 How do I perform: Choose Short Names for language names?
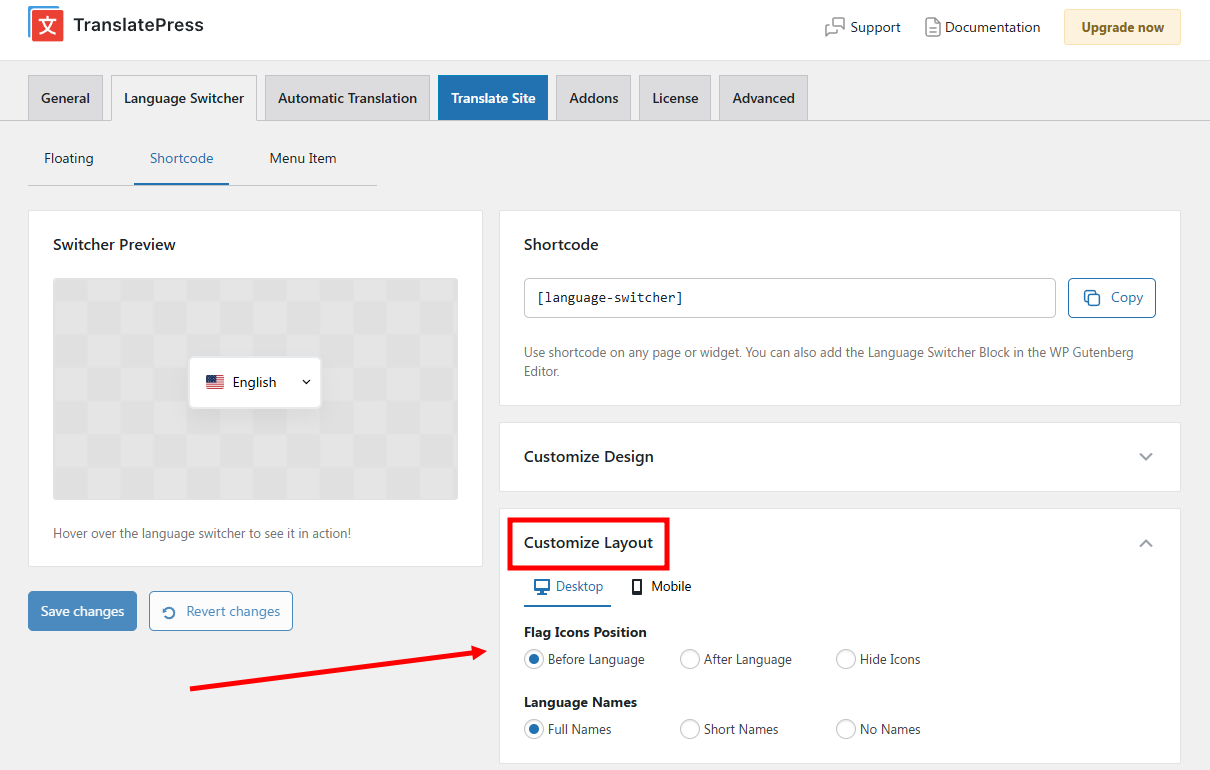(690, 729)
